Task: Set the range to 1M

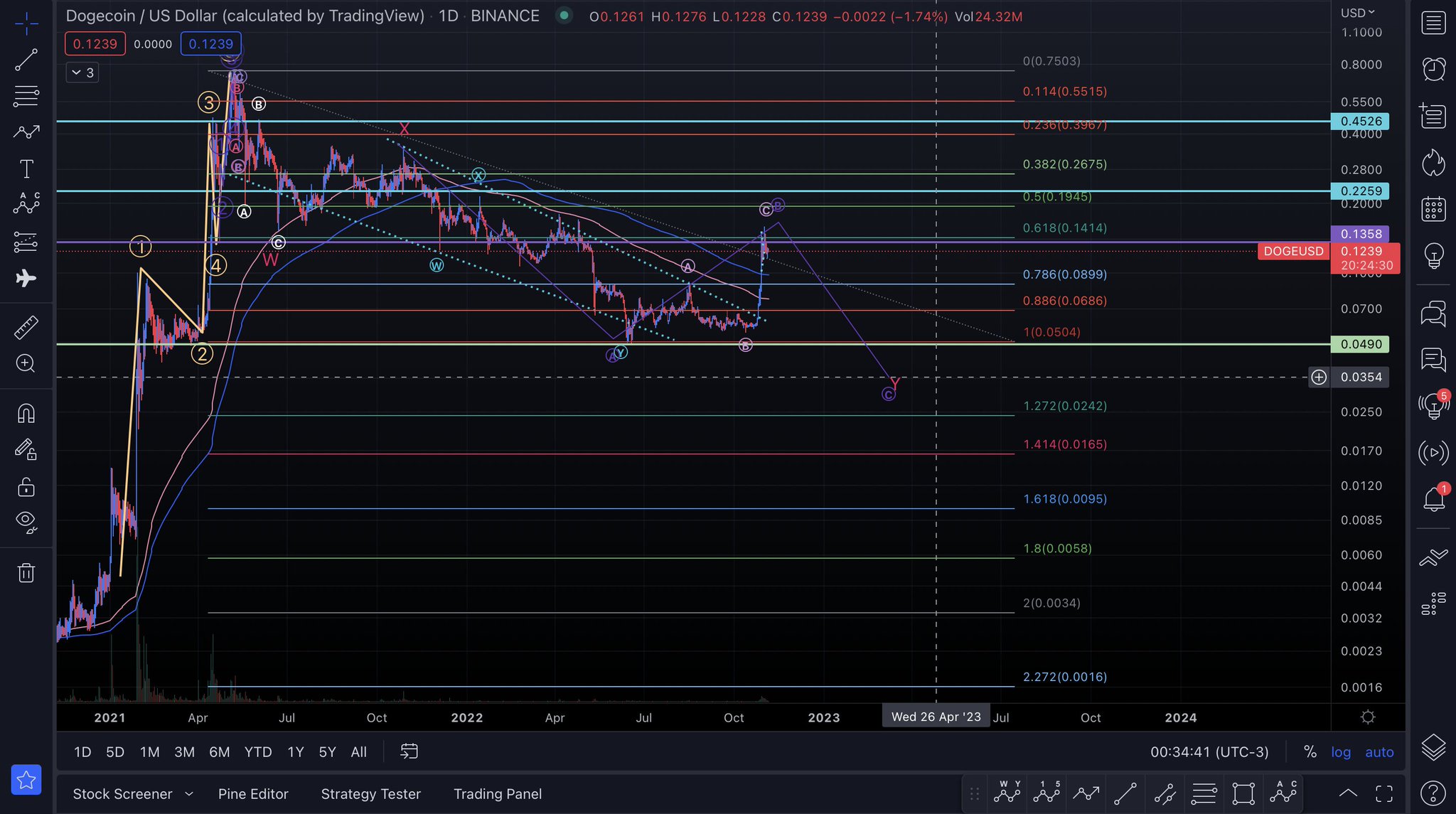Action: pos(149,752)
